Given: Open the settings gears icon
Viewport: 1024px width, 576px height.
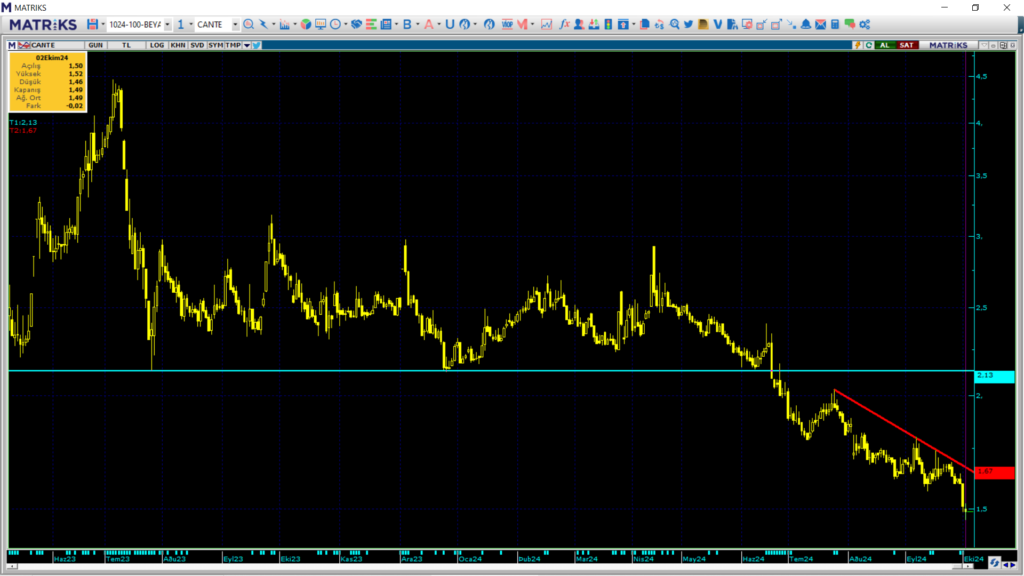Looking at the screenshot, I should (864, 24).
